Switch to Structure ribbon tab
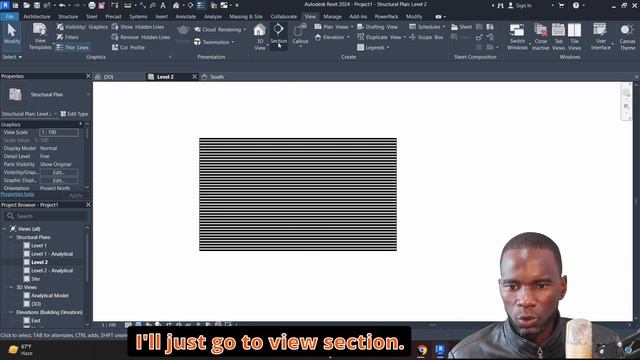This screenshot has width=640, height=360. point(68,17)
